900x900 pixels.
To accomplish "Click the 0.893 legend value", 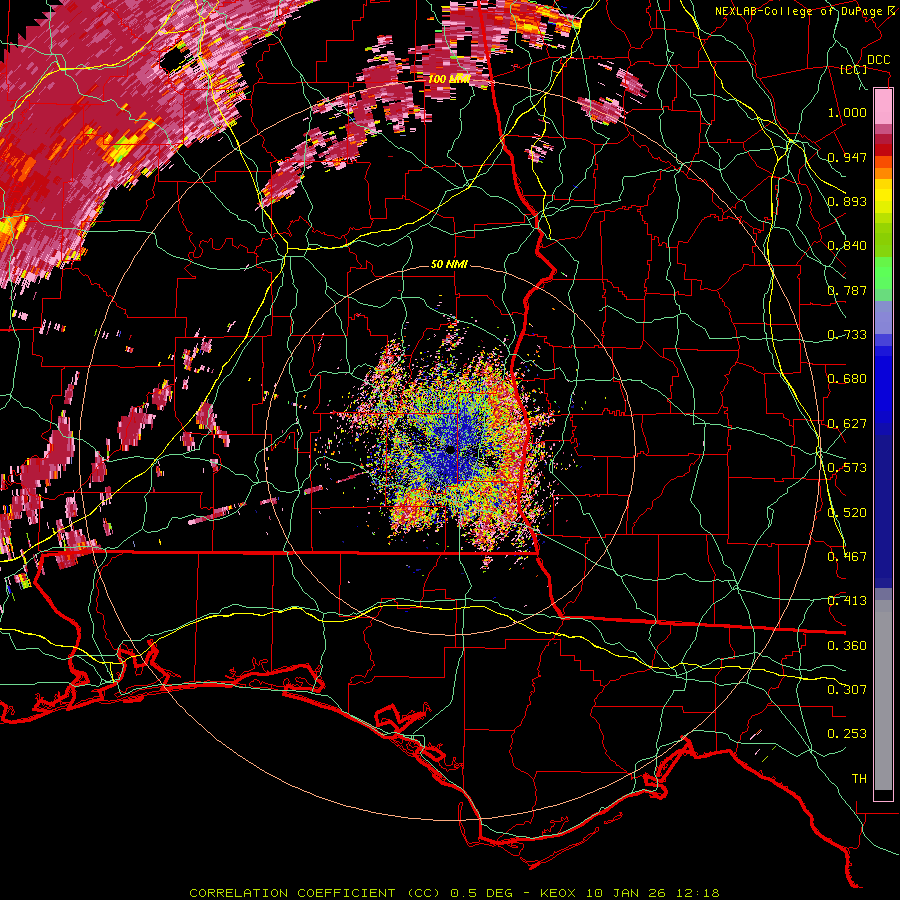I will click(847, 201).
